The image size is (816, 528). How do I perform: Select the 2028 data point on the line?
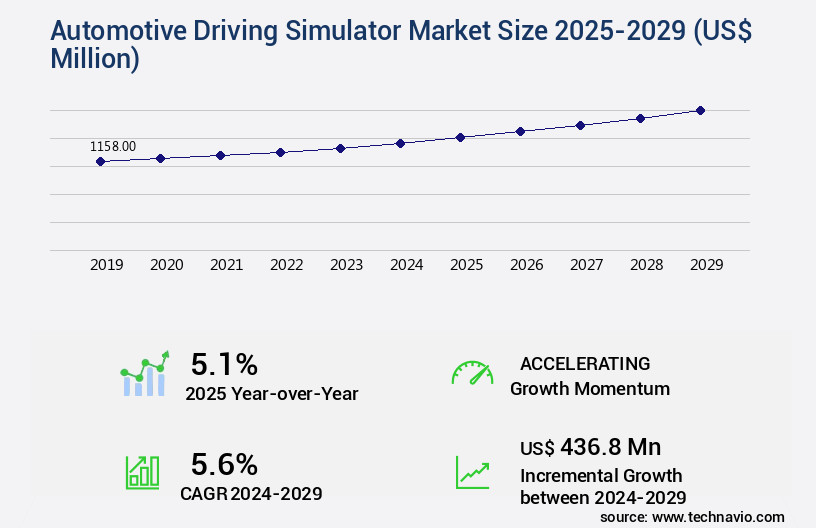(x=640, y=118)
